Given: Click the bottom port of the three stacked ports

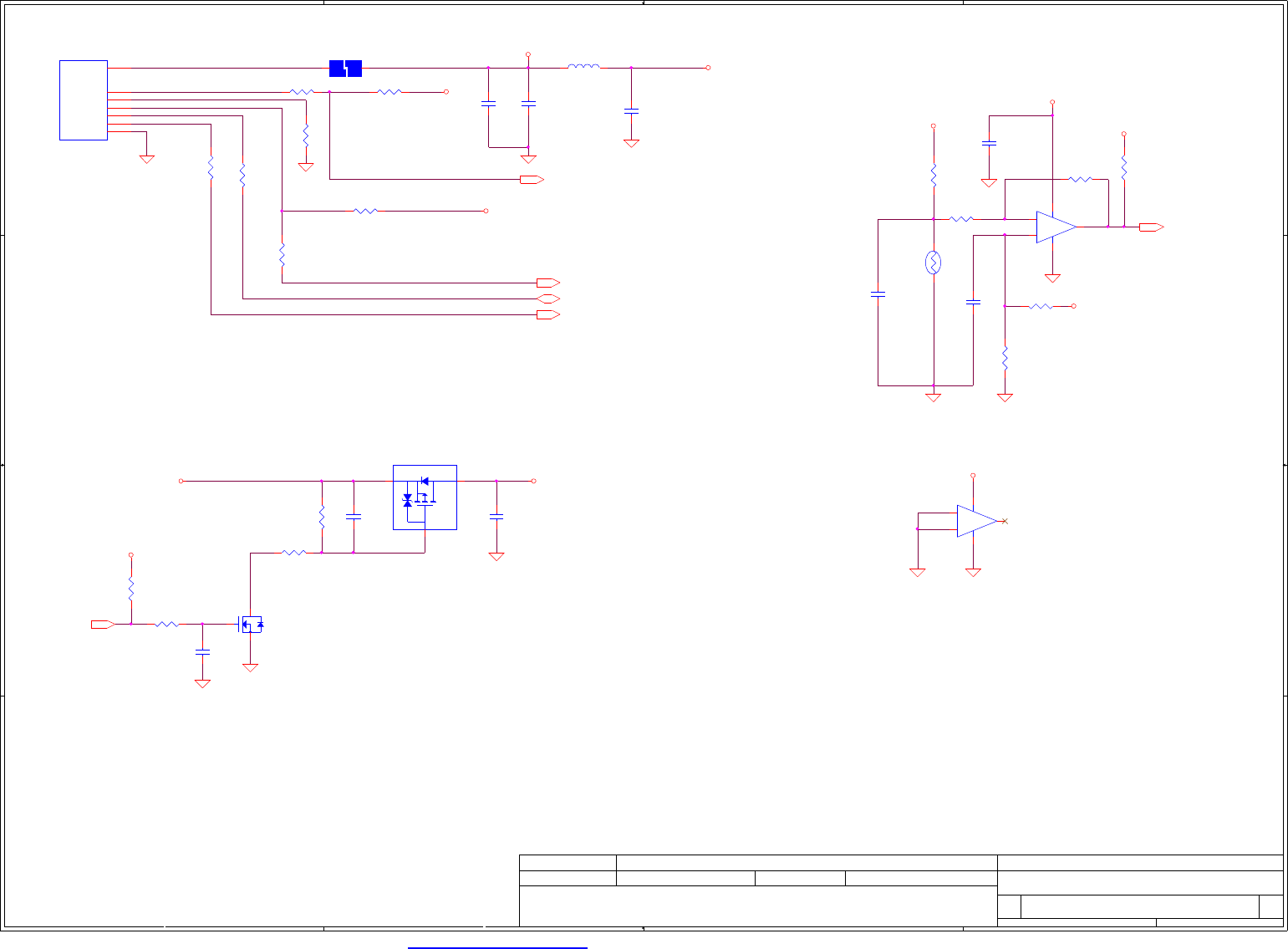Looking at the screenshot, I should (548, 314).
